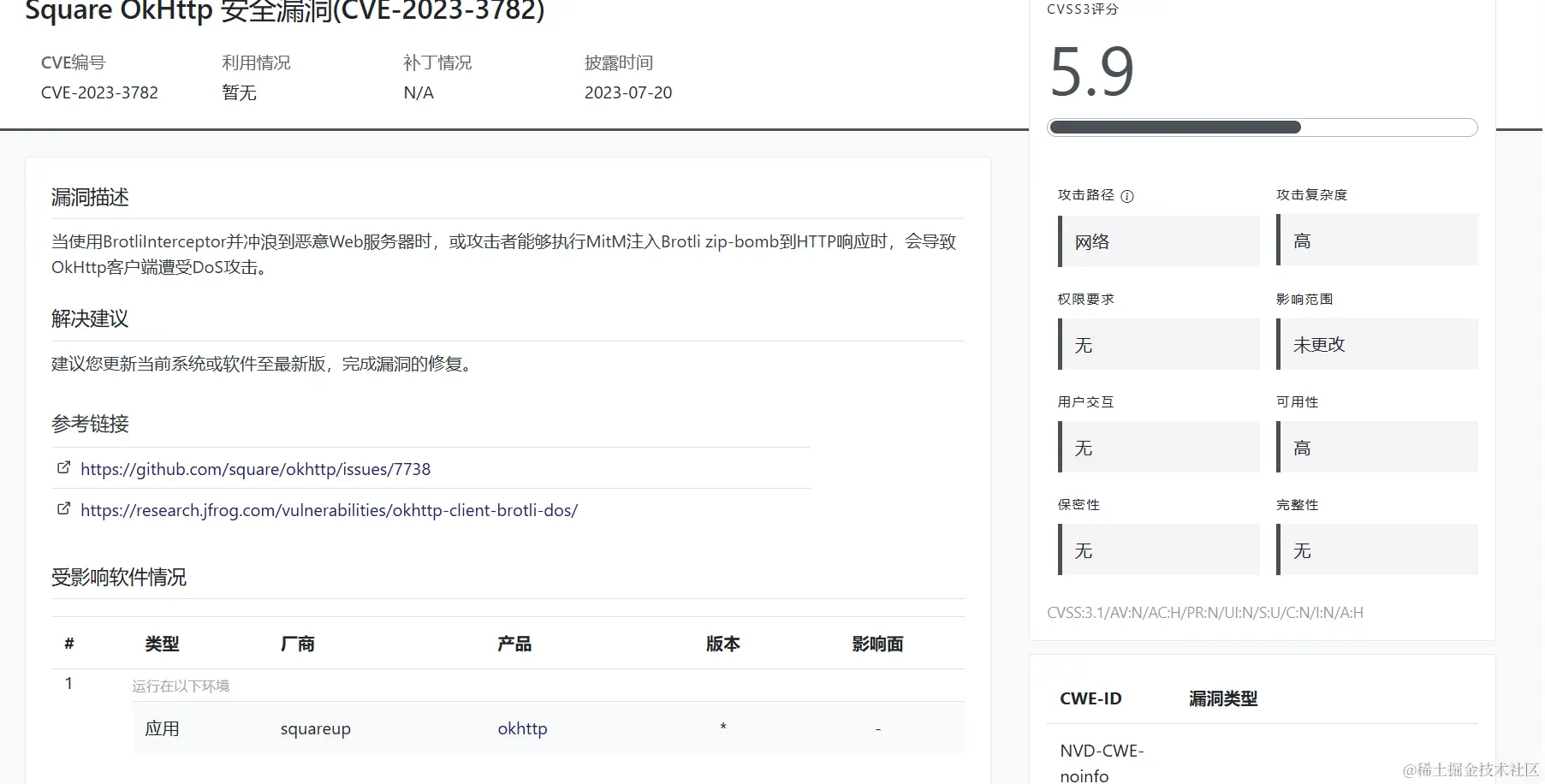Screen dimensions: 1545x784
Task: Click the external link icon beside the jfrog reference
Action: point(63,508)
